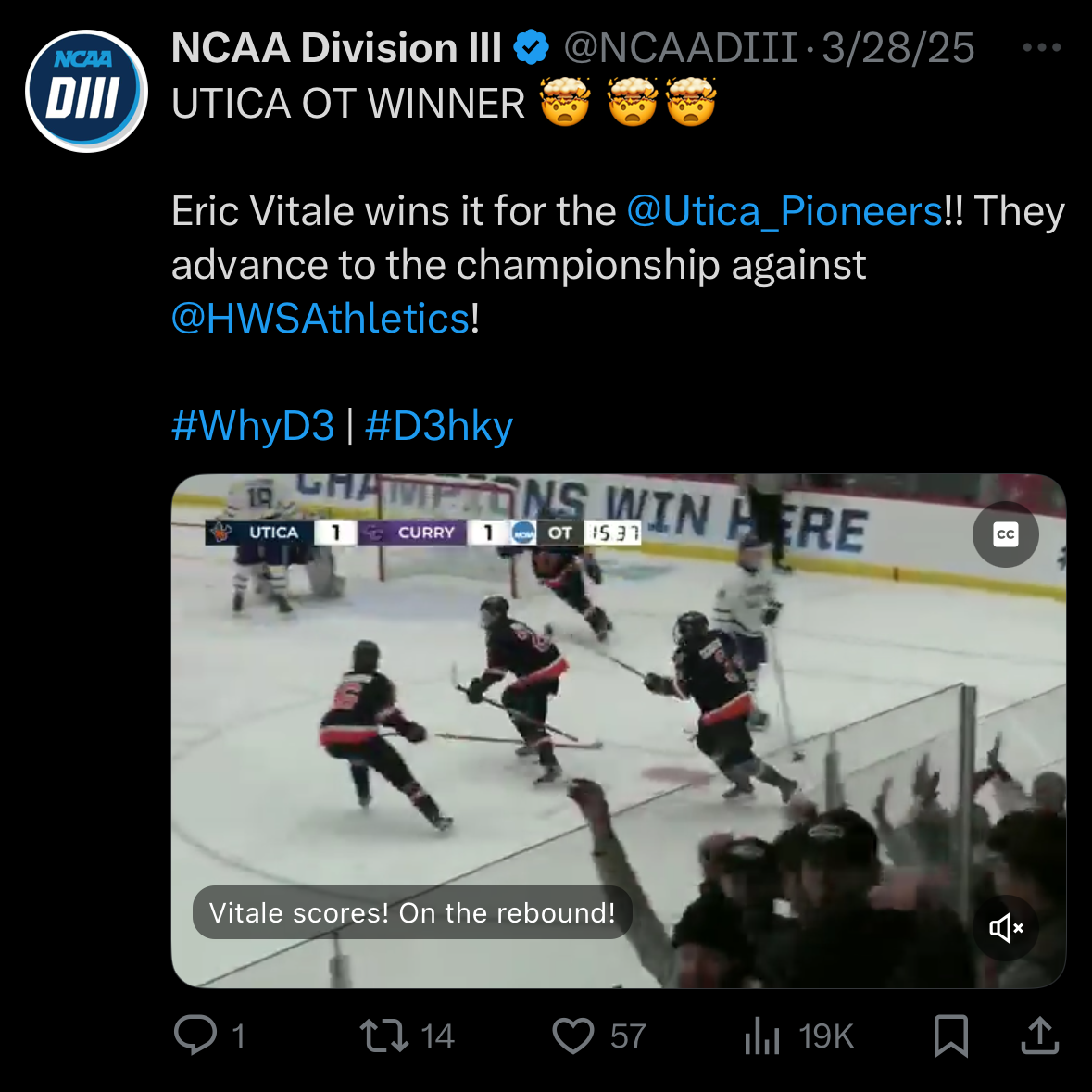Retweet using the repost icon
Viewport: 1092px width, 1092px height.
pos(384,1035)
